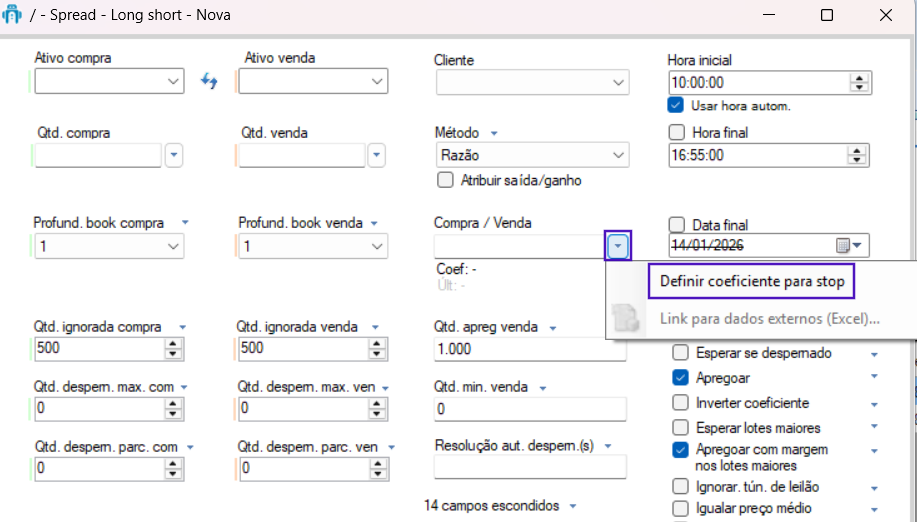This screenshot has width=917, height=522.
Task: Toggle the Inverter coeficiente checkbox
Action: (x=680, y=403)
